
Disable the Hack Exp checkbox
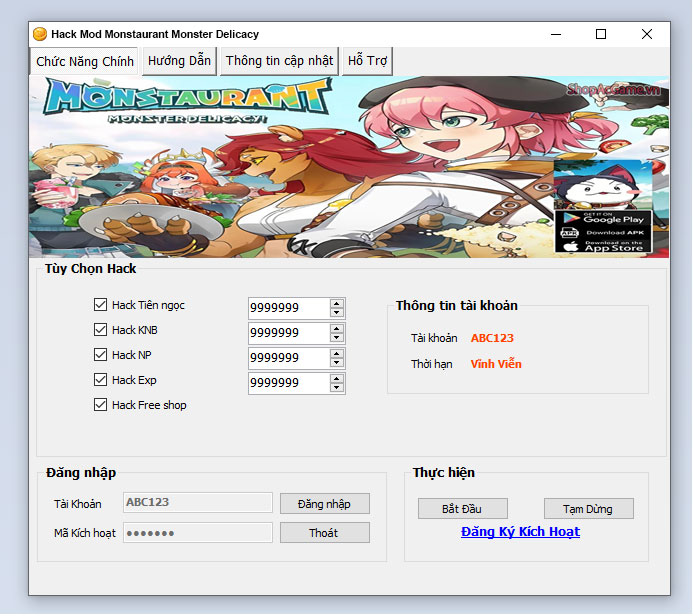click(x=100, y=380)
